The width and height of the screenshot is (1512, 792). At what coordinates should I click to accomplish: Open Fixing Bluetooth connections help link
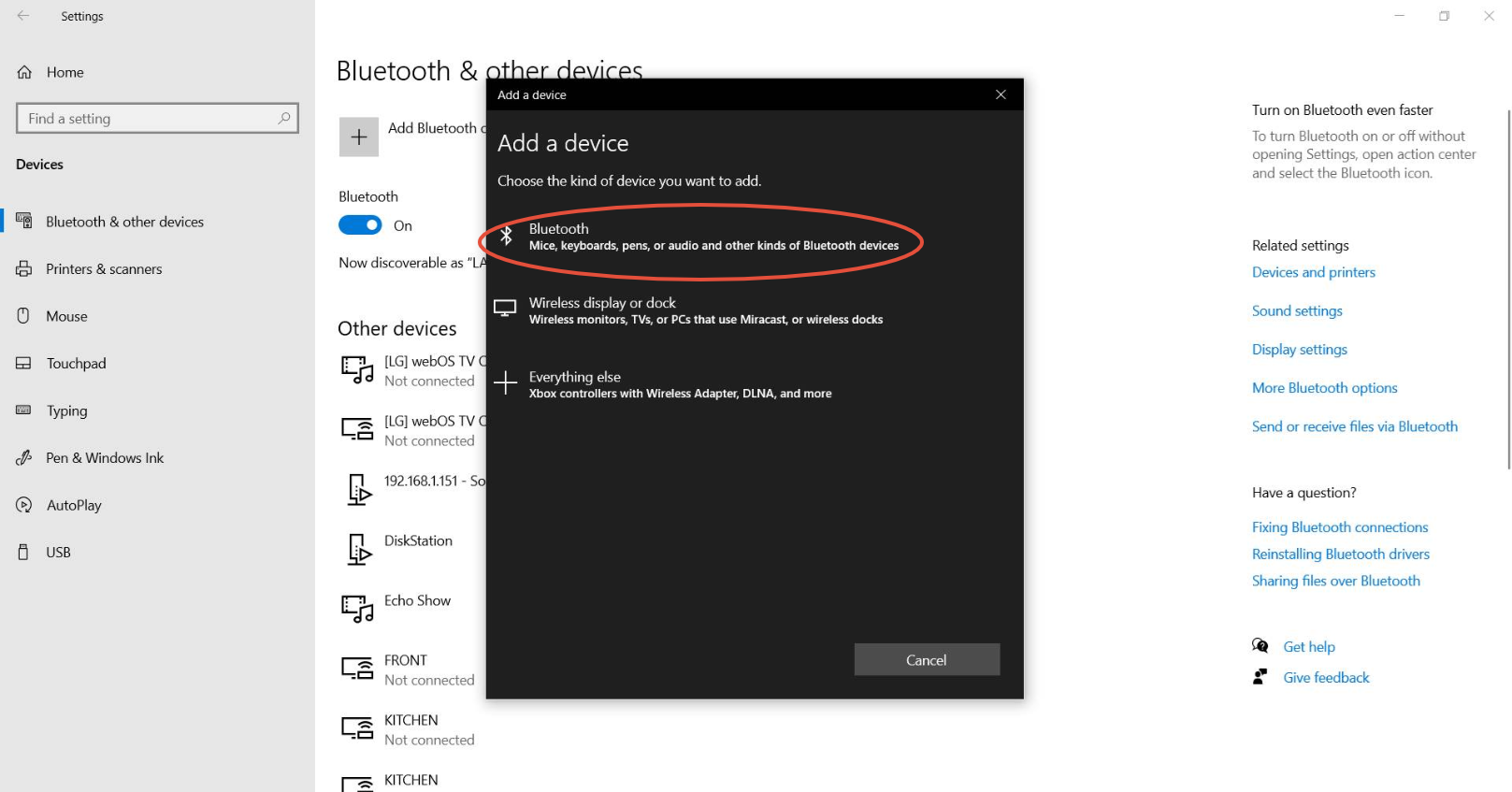coord(1340,527)
